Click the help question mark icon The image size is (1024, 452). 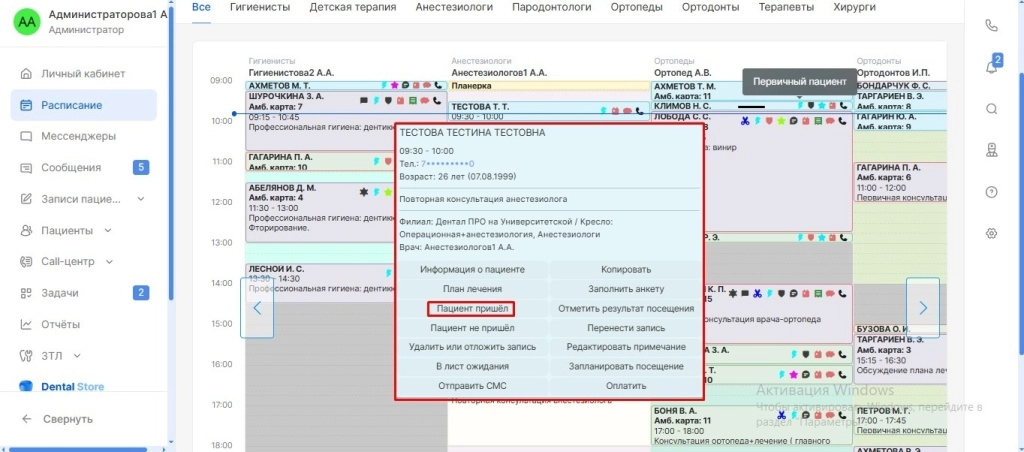(x=991, y=192)
